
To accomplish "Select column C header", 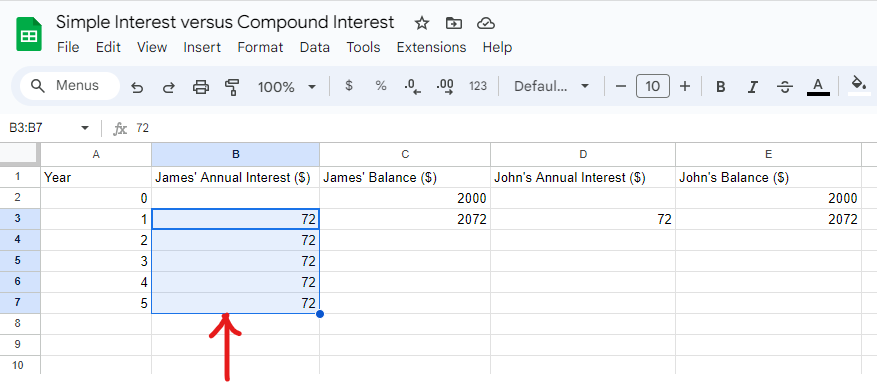I will click(x=405, y=154).
